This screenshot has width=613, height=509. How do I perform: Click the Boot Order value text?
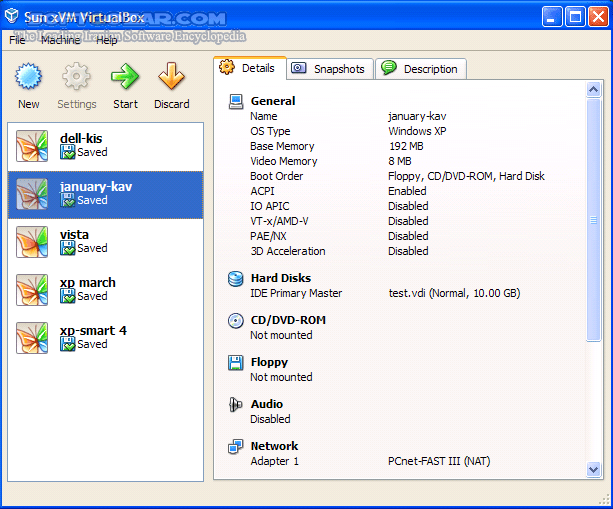466,176
